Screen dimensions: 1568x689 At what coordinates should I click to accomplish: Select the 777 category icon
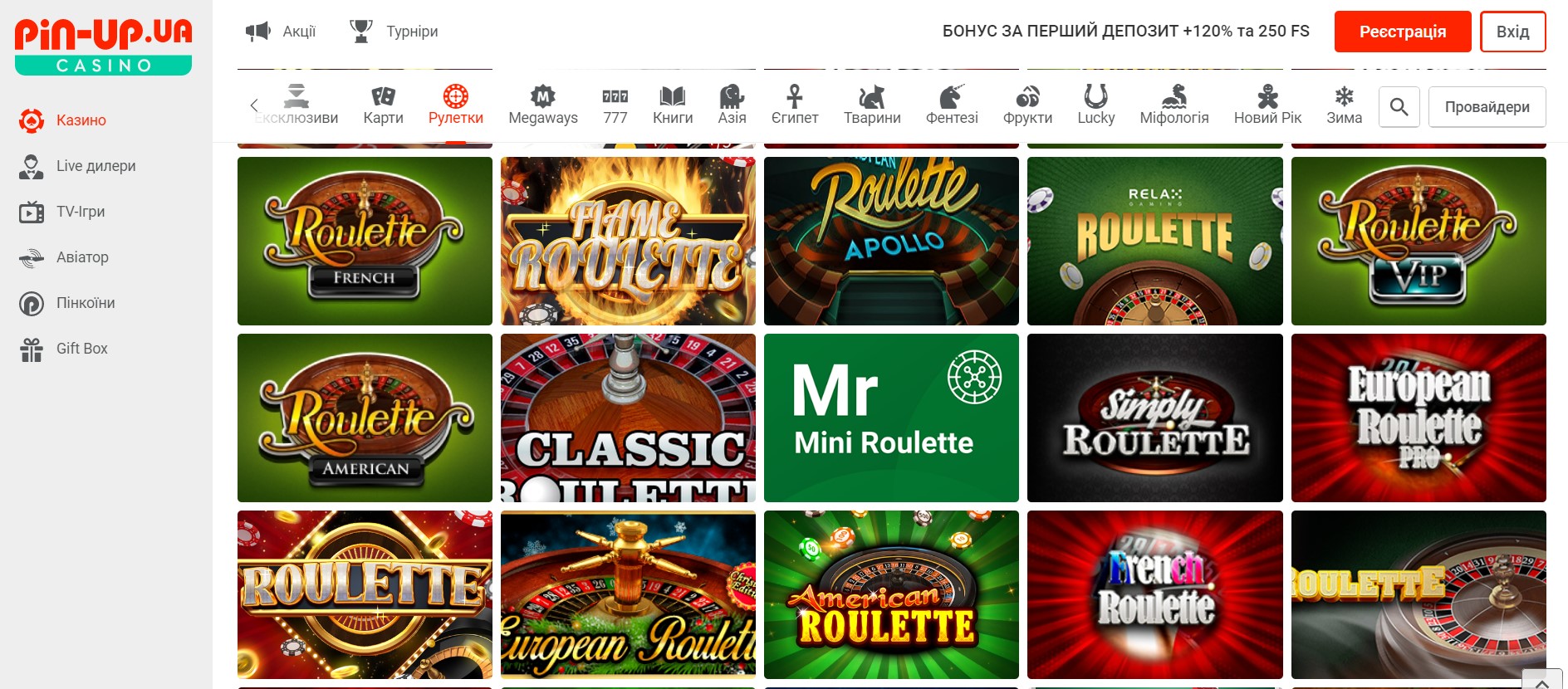click(x=615, y=96)
